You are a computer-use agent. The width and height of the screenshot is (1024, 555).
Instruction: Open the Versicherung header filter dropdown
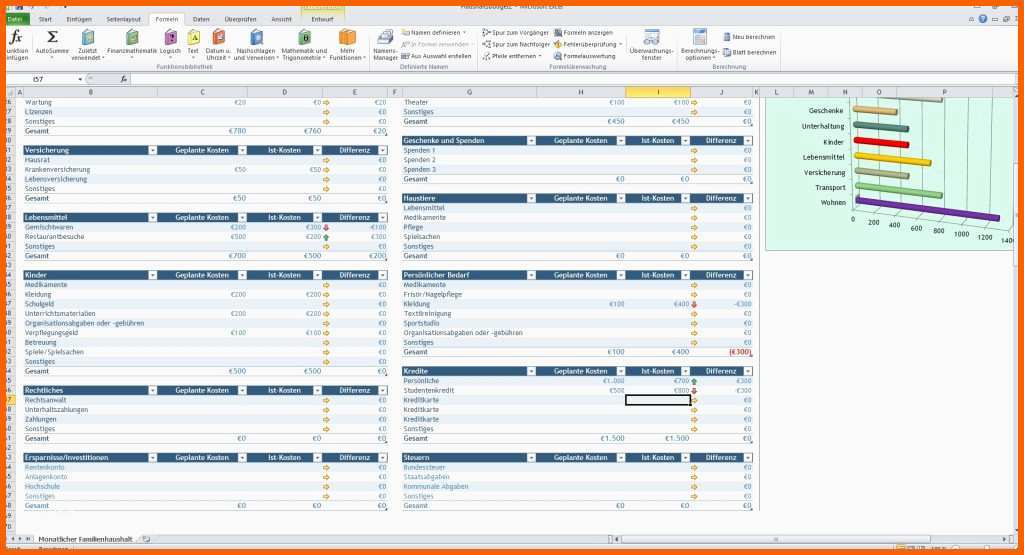pyautogui.click(x=152, y=150)
